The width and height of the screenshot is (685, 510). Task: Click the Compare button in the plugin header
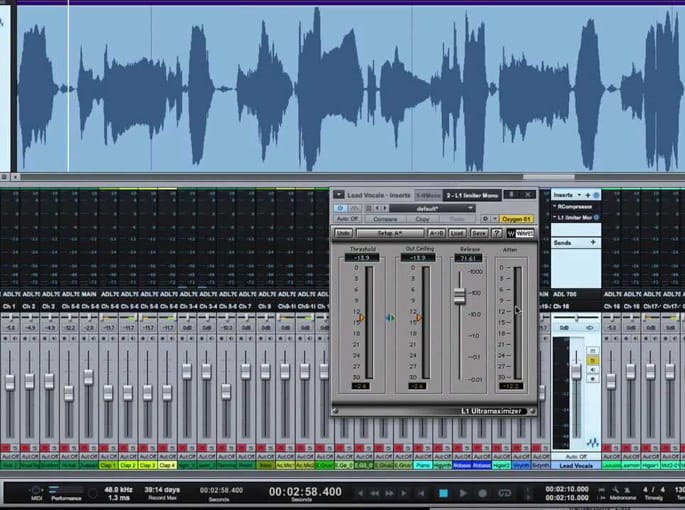385,219
